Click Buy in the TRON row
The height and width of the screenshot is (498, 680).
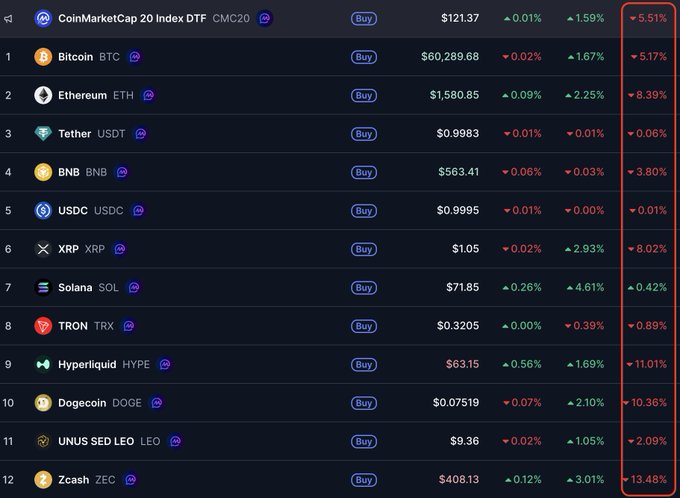364,326
